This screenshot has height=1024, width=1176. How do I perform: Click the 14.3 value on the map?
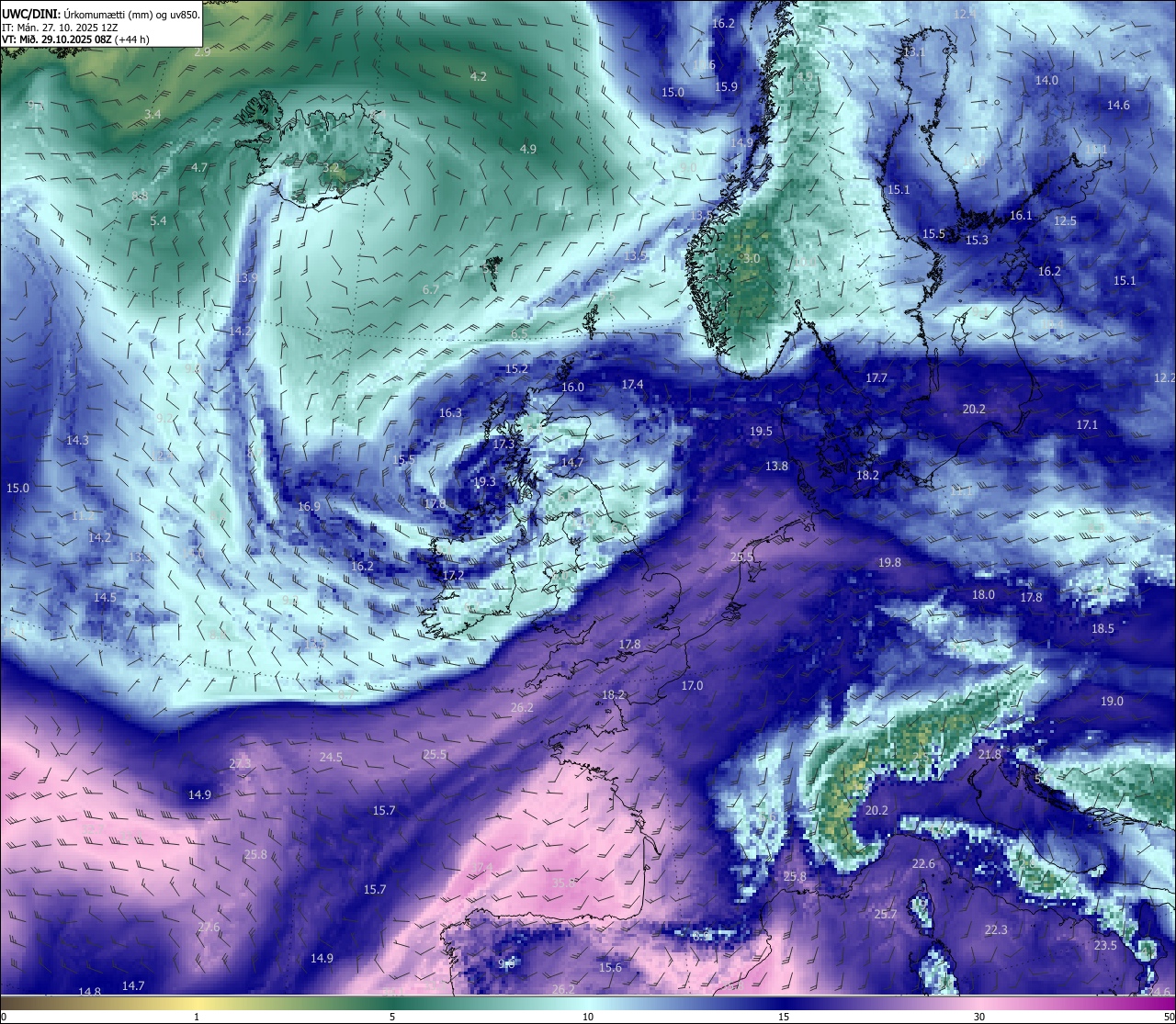[x=77, y=441]
